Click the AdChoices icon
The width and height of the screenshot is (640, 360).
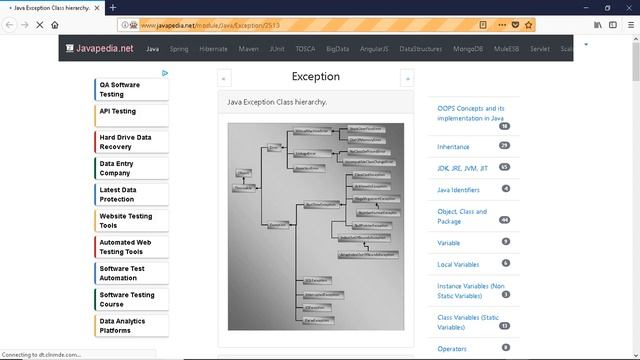[165, 73]
